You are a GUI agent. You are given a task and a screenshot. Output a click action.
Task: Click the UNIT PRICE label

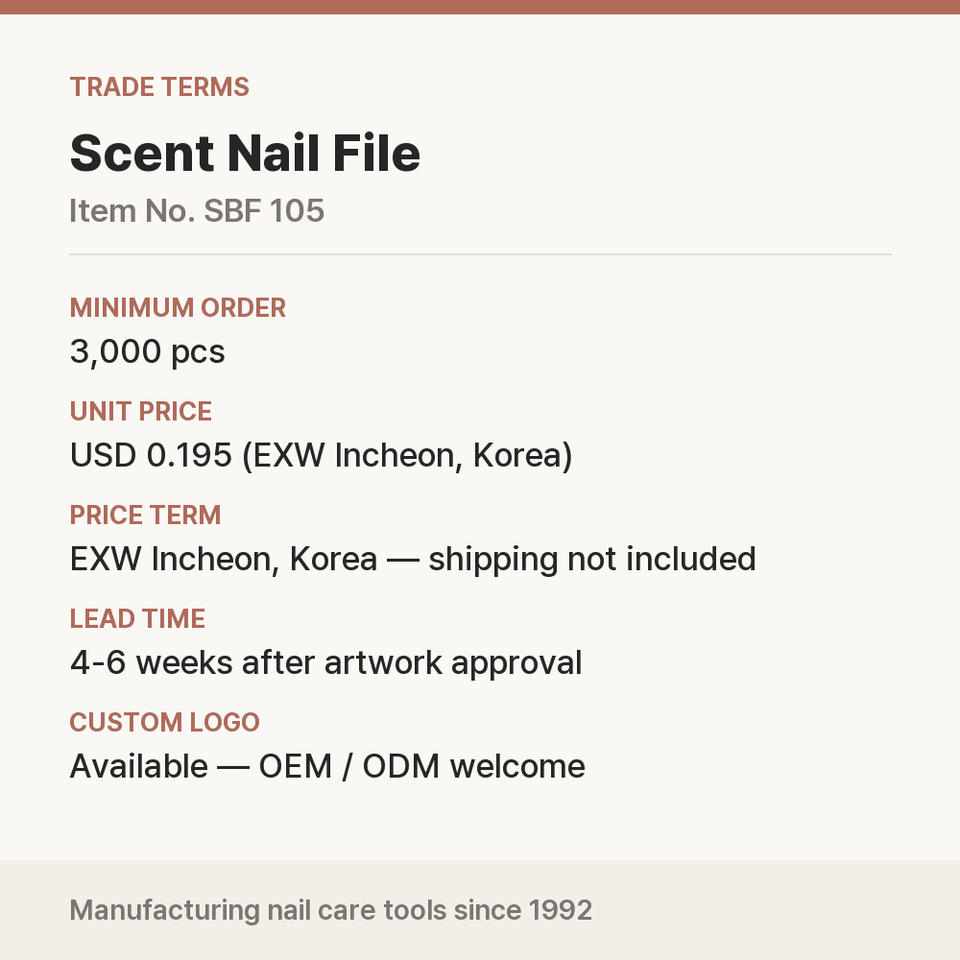click(141, 411)
